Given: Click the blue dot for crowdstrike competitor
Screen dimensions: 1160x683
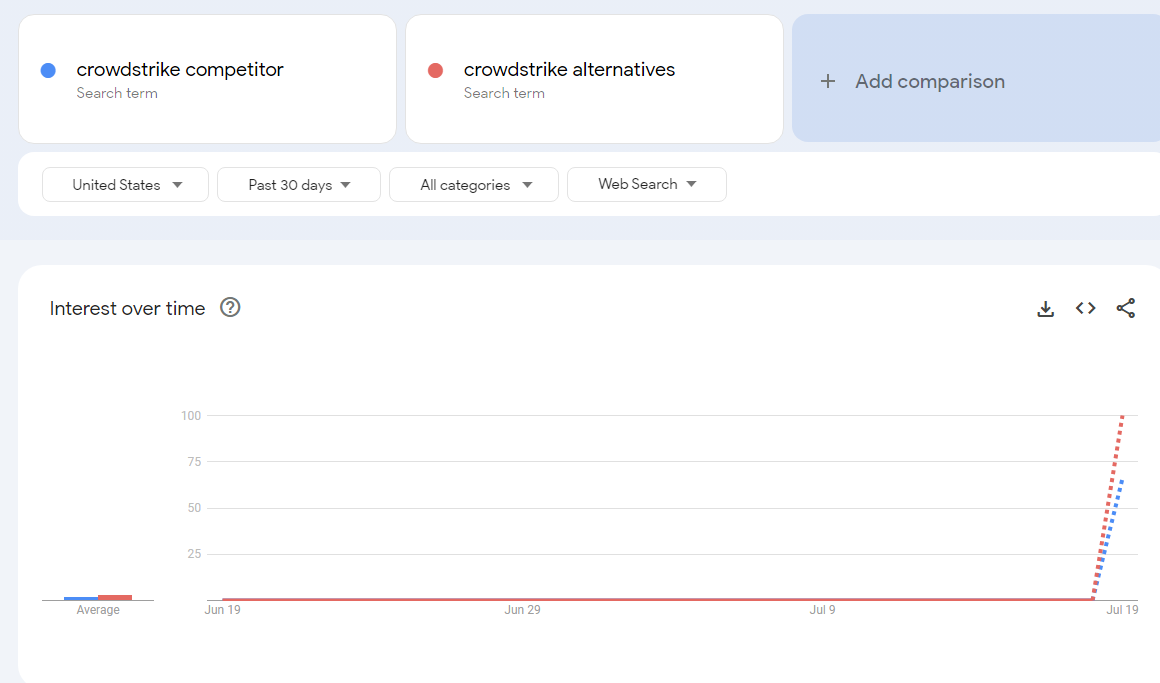Looking at the screenshot, I should [x=48, y=70].
